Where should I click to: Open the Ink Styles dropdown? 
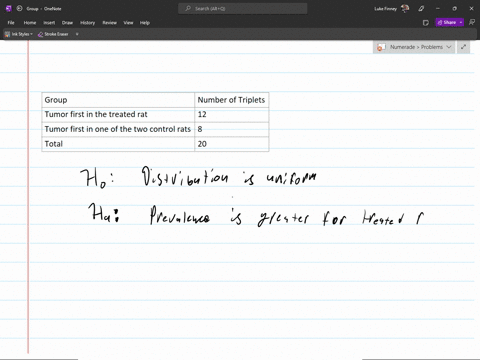(x=19, y=34)
